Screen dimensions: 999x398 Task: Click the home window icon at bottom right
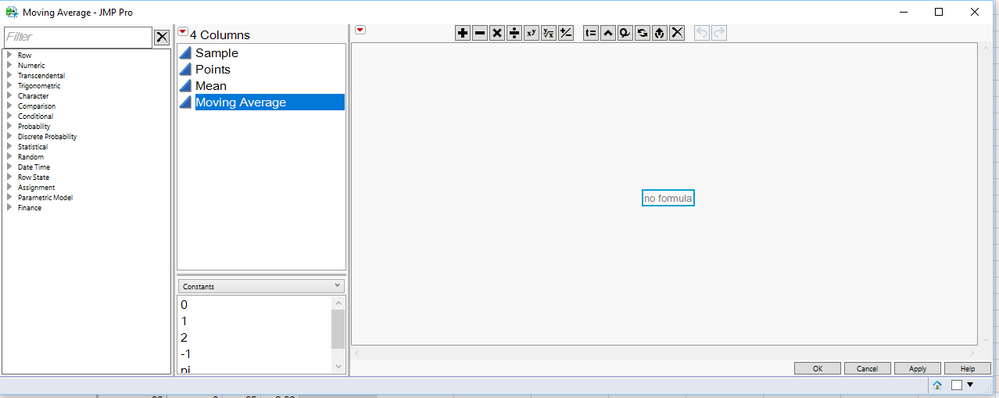coord(937,385)
